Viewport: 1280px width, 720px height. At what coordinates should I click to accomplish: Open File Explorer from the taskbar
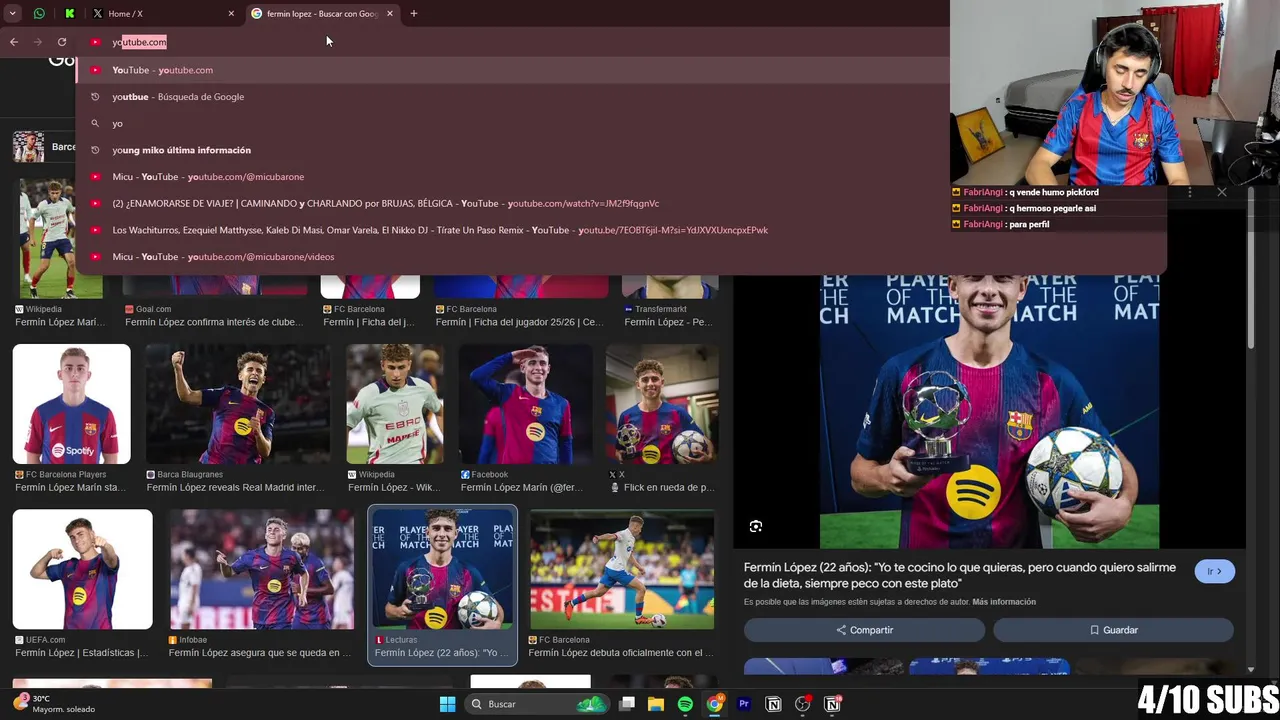pyautogui.click(x=656, y=704)
